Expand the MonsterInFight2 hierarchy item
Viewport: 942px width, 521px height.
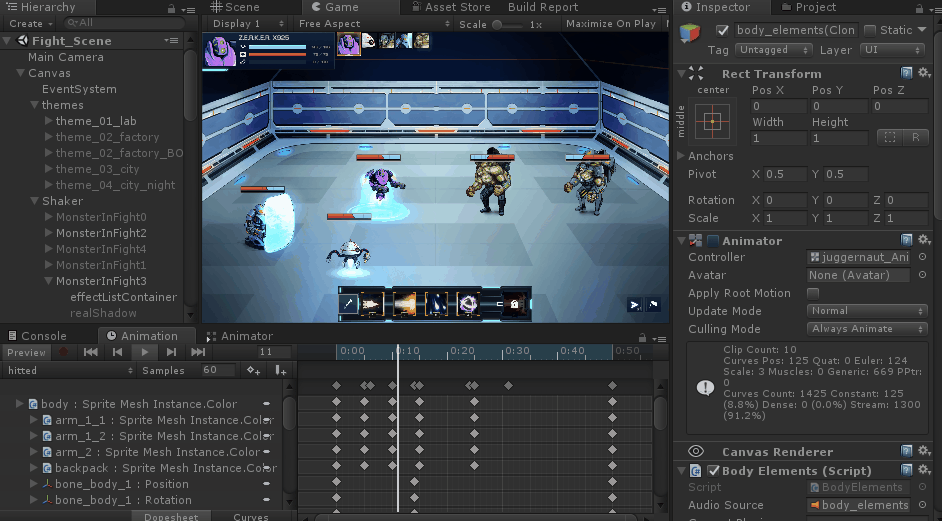[47, 233]
